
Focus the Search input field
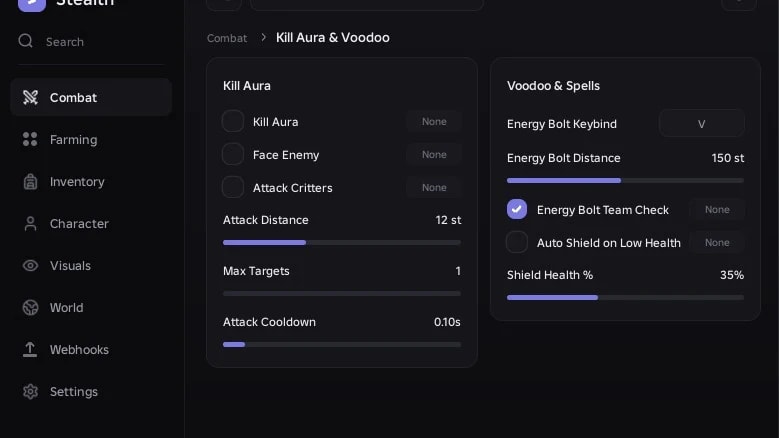pyautogui.click(x=91, y=42)
